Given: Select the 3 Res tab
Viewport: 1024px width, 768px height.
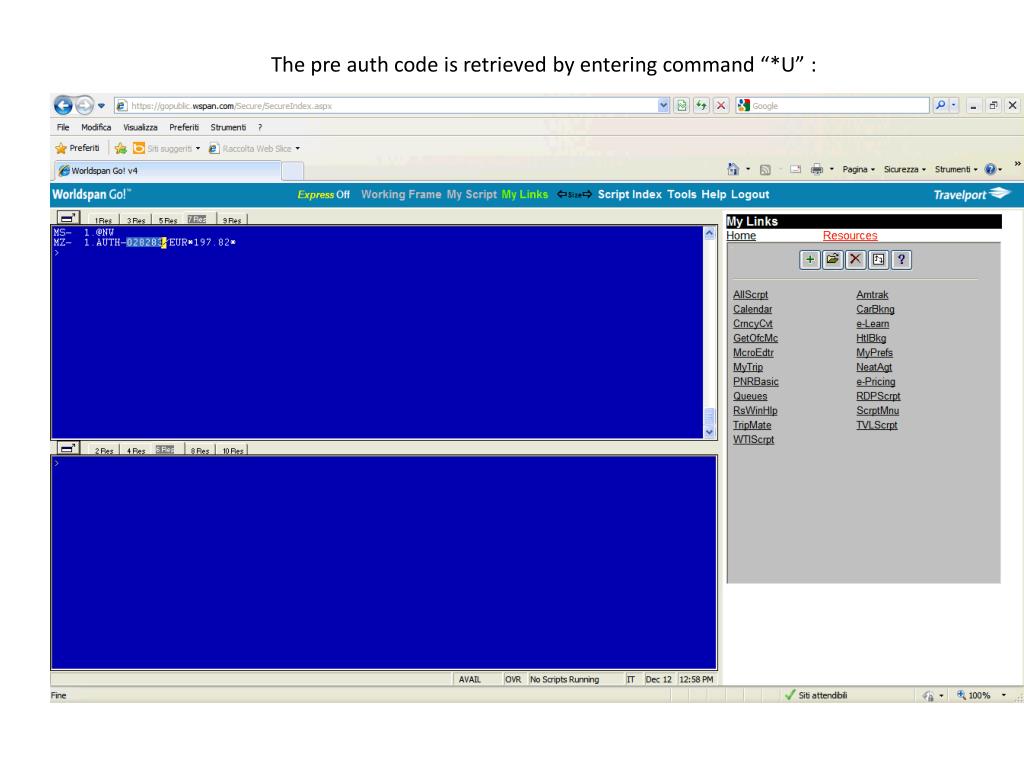Looking at the screenshot, I should 136,220.
